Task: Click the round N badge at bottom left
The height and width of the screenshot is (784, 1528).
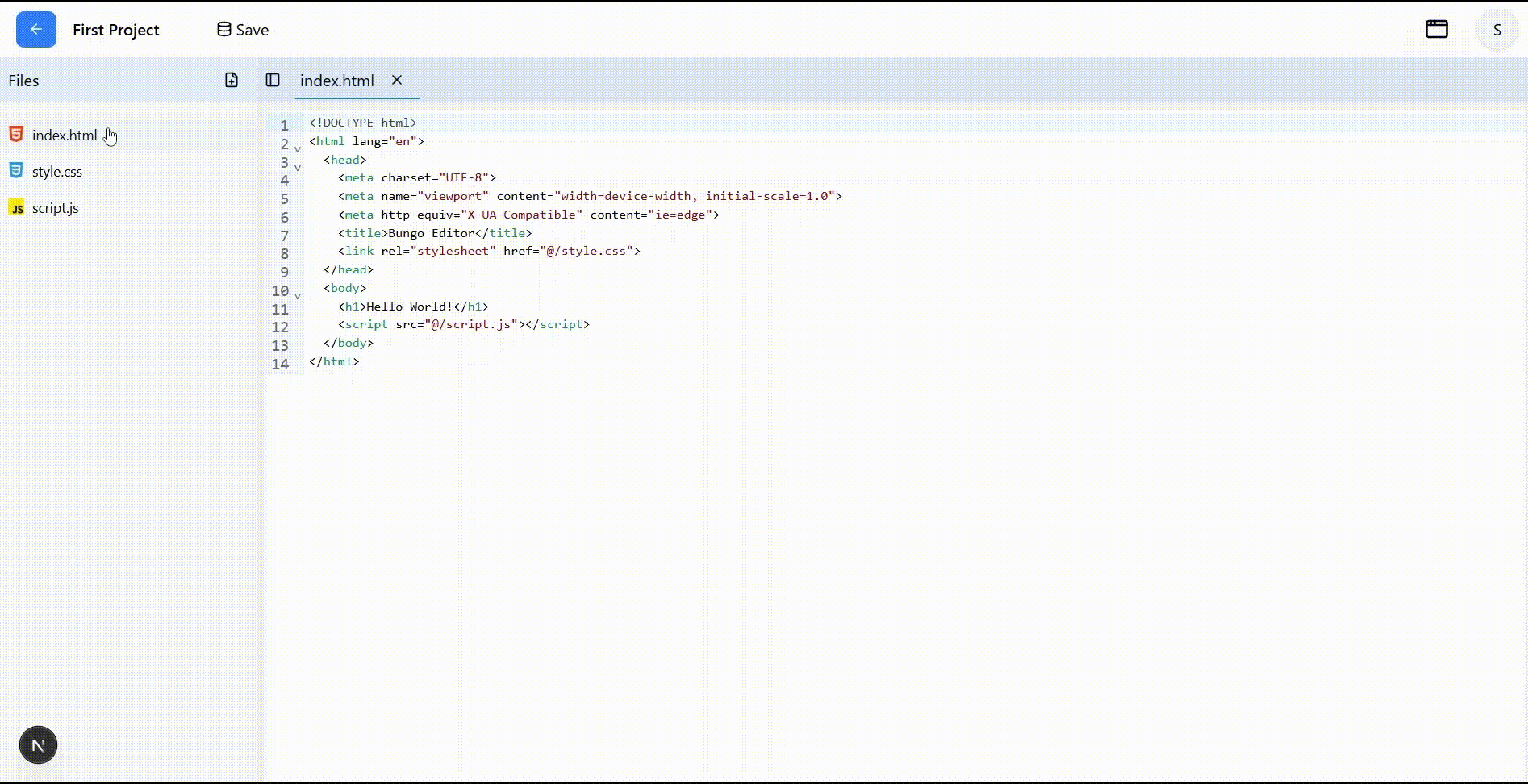Action: [38, 745]
